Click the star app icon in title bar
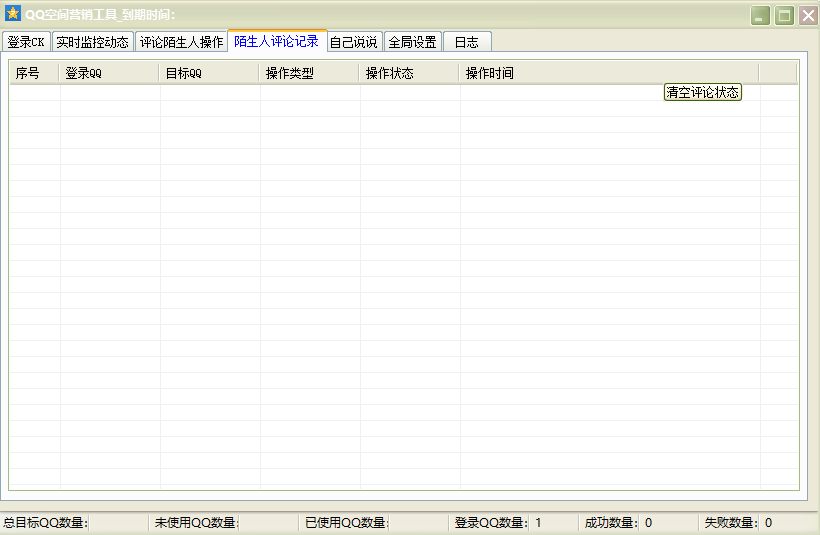 pos(13,14)
